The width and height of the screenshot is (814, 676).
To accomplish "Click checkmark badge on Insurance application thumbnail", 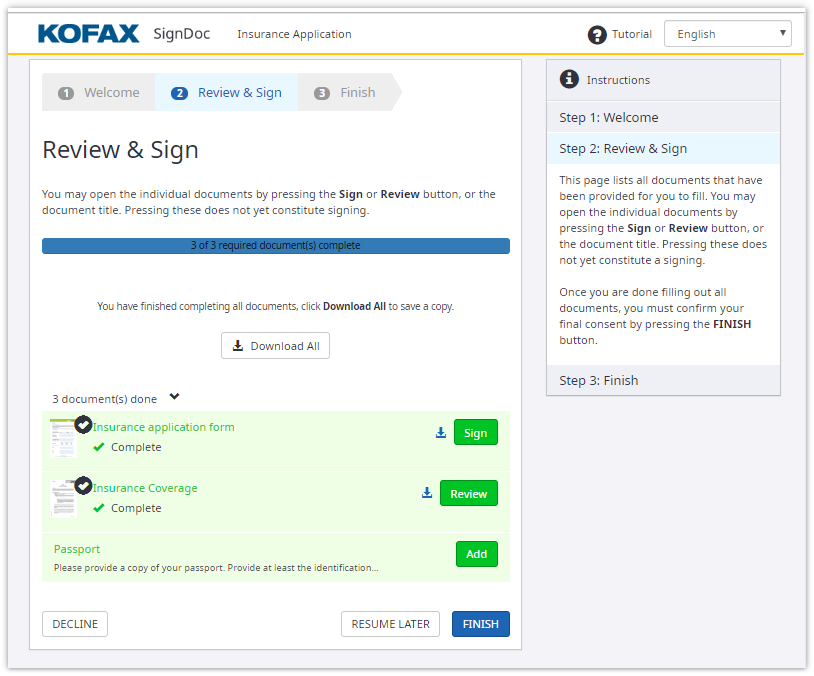I will click(84, 424).
